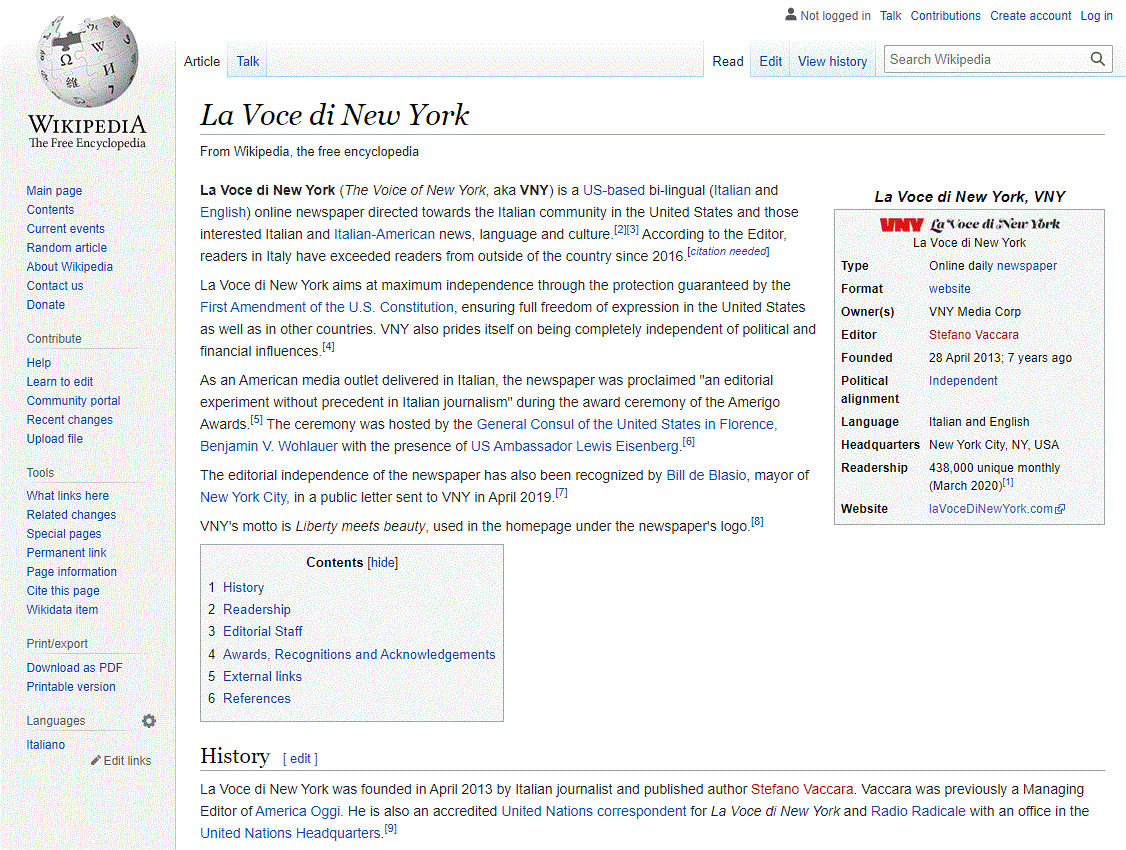Open Italian-American link in intro
1126x850 pixels.
(384, 234)
